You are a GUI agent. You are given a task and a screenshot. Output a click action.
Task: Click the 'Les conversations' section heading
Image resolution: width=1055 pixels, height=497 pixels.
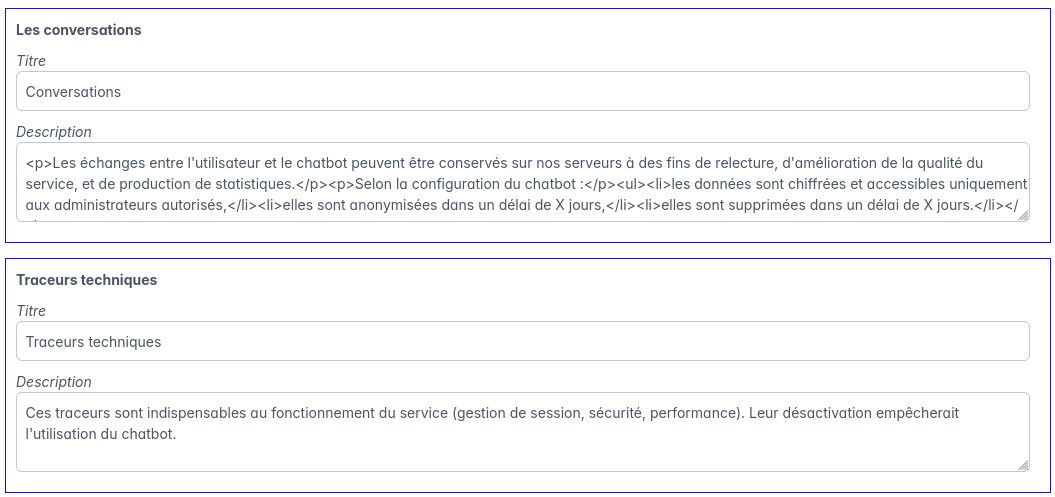coord(78,30)
